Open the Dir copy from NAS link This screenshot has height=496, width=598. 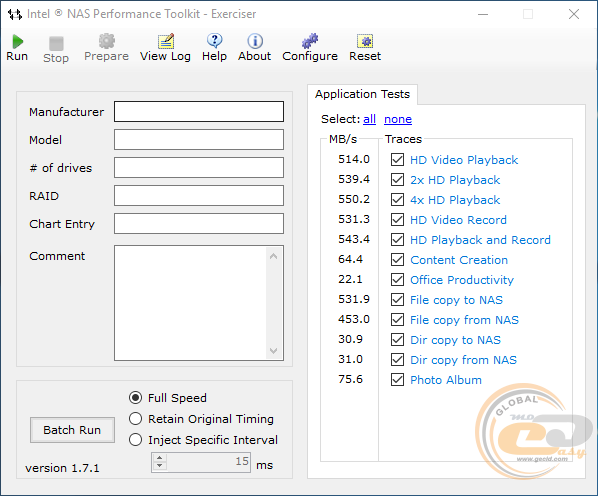(x=463, y=360)
